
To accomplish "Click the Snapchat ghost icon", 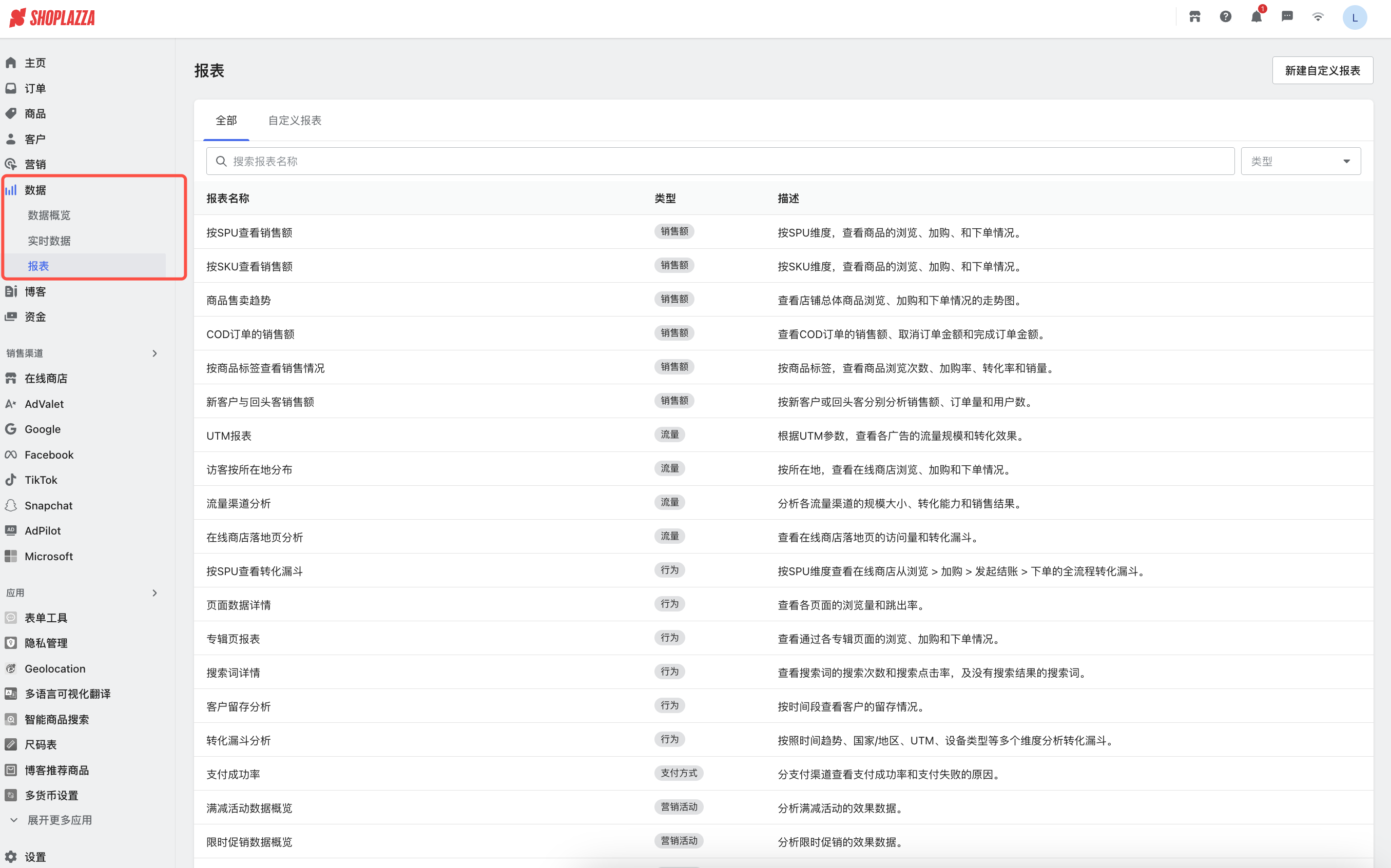I will pyautogui.click(x=11, y=505).
